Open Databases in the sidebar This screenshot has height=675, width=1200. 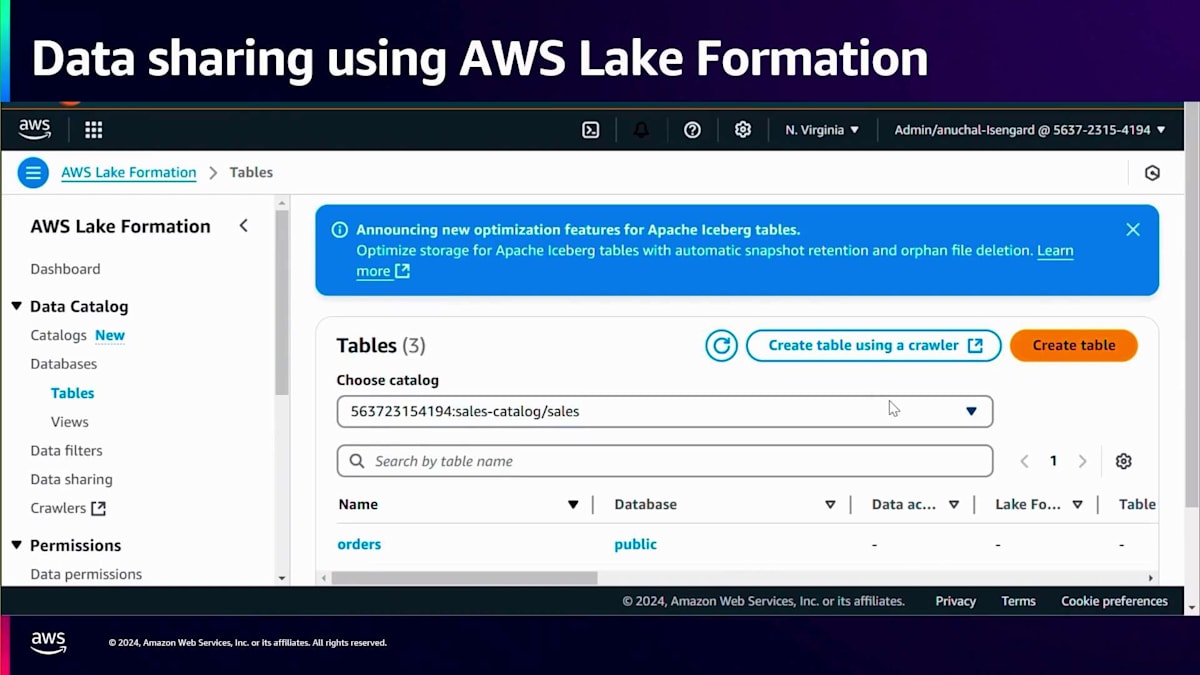[63, 364]
